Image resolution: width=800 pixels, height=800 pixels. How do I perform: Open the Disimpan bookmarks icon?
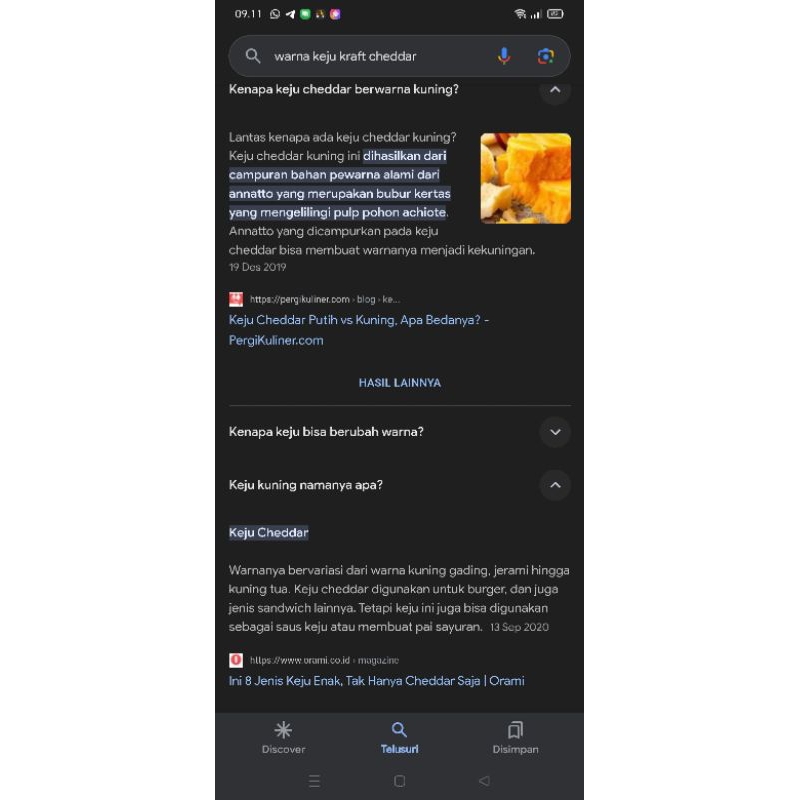tap(515, 730)
